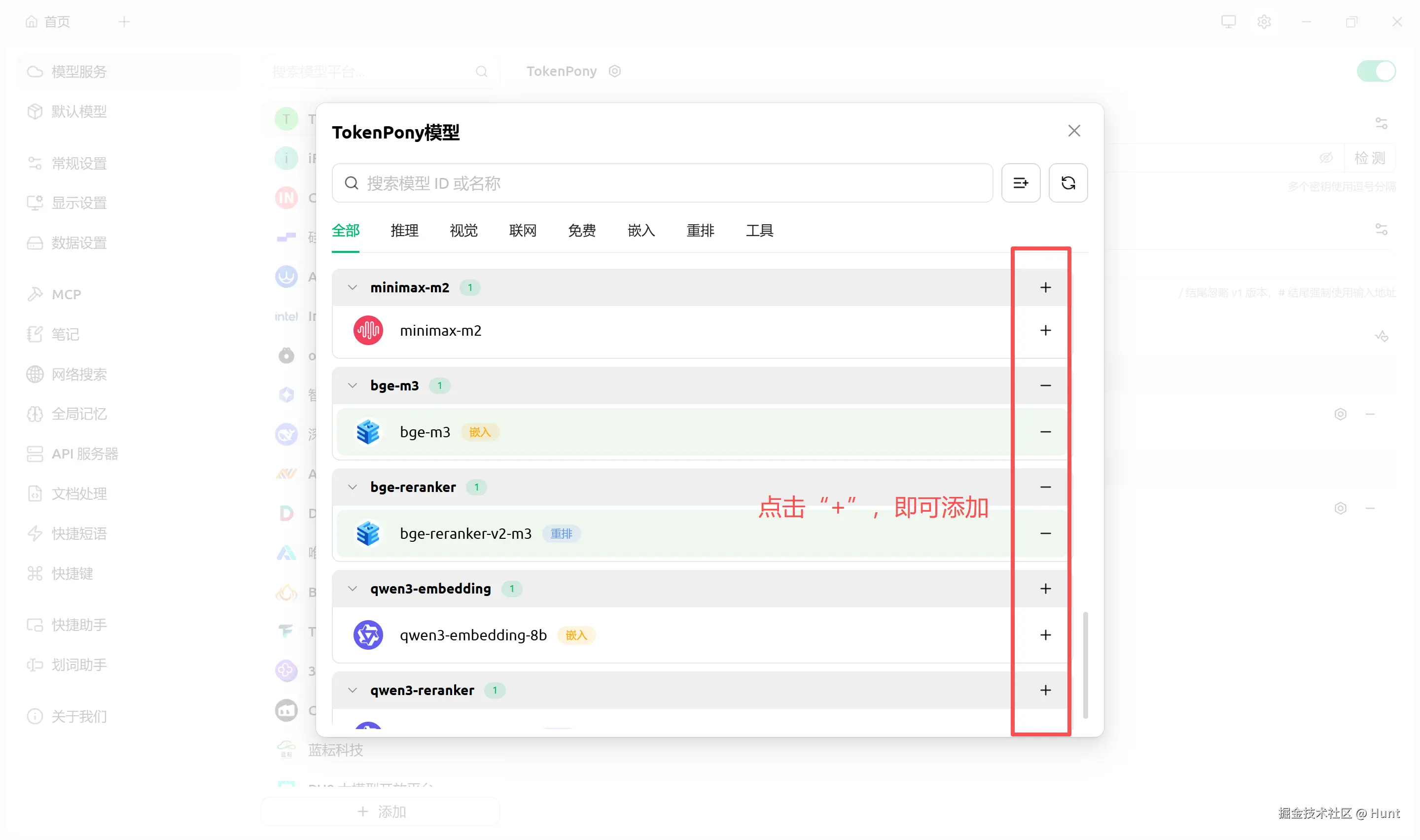Screen dimensions: 1420x840
Task: Click the 添加 provider button
Action: click(381, 811)
